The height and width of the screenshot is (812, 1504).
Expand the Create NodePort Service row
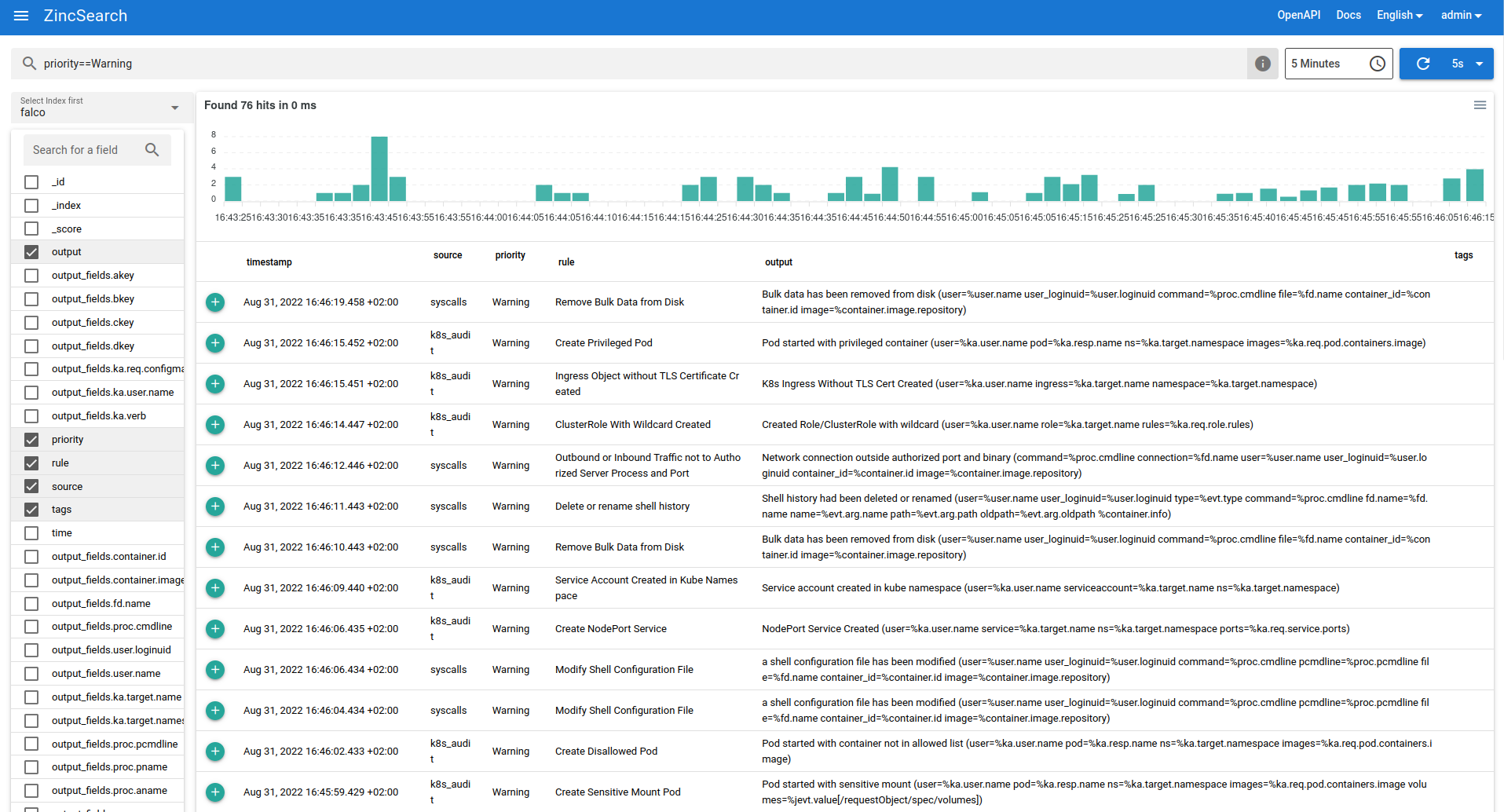click(215, 629)
